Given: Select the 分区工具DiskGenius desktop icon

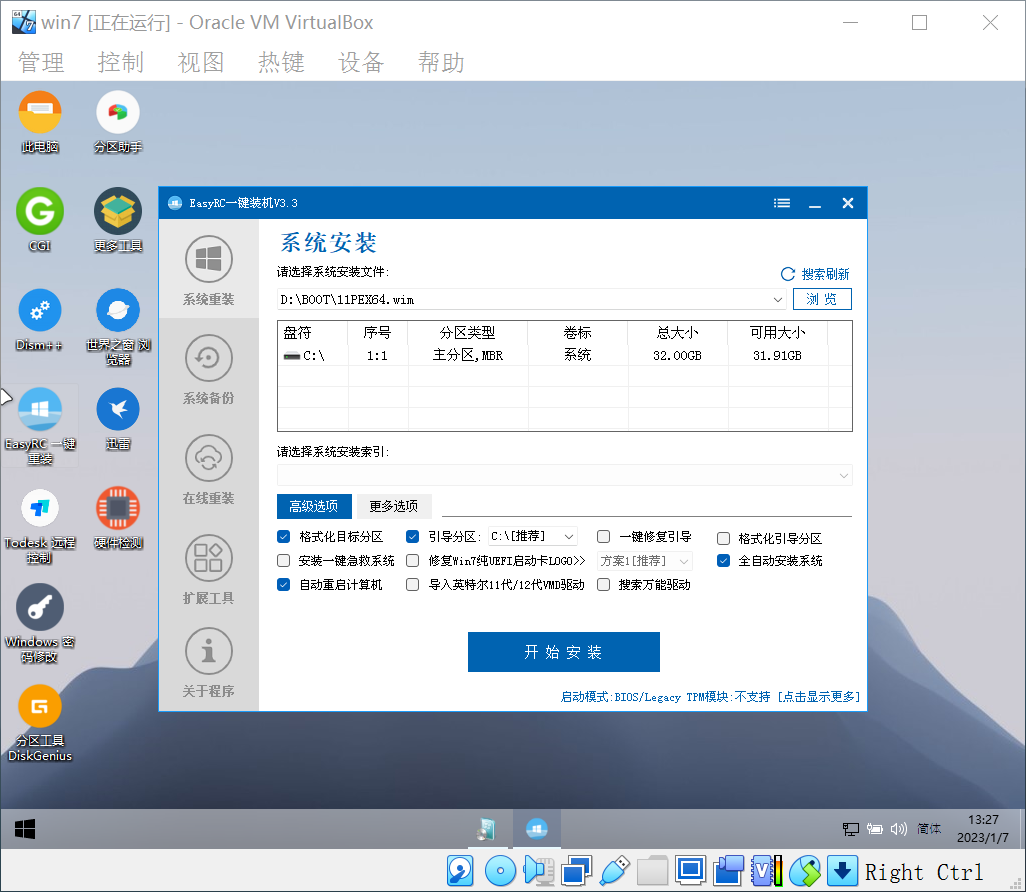Looking at the screenshot, I should coord(40,723).
